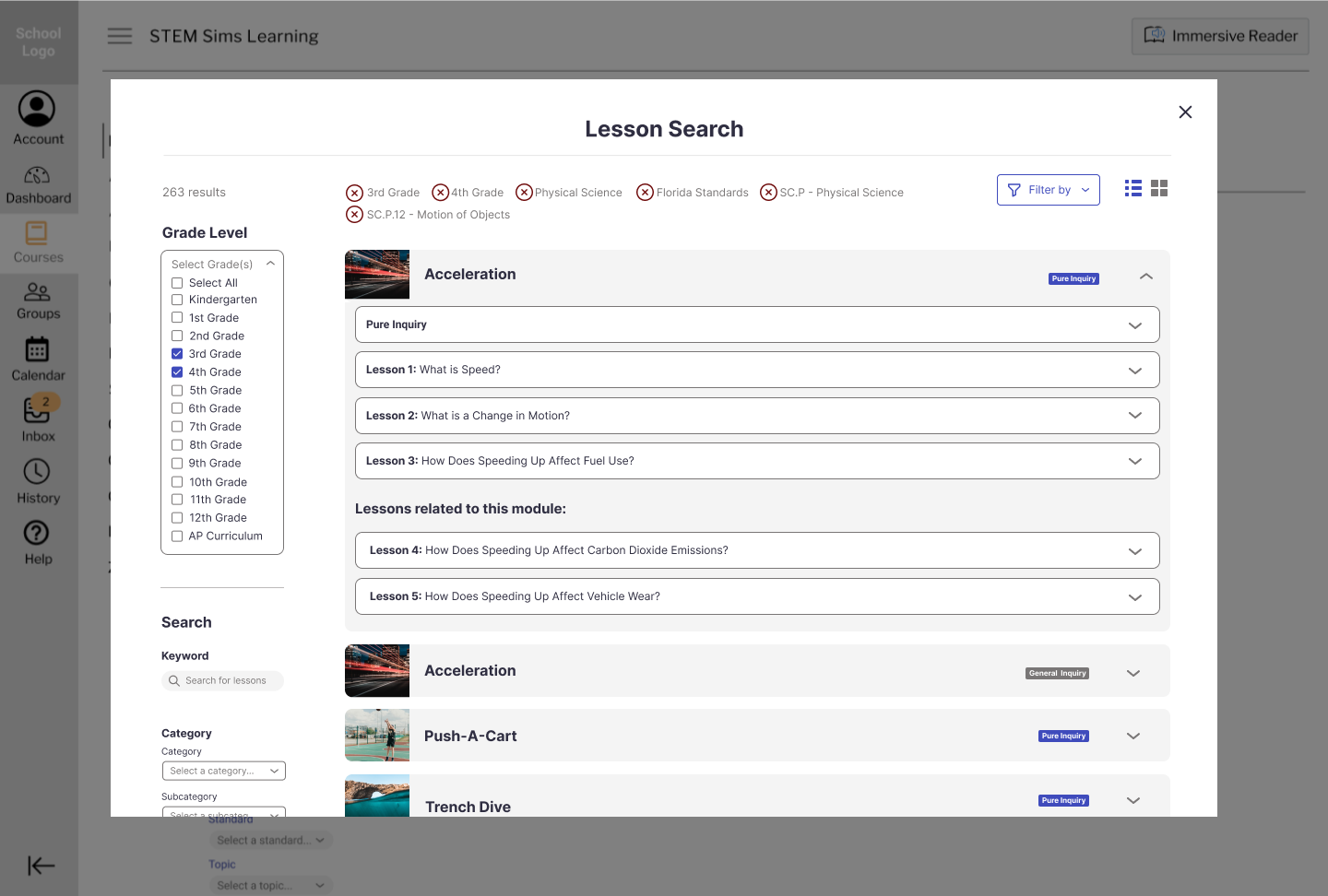Remove the Florida Standards filter chip
Screen dimensions: 1328x896
[x=646, y=192]
